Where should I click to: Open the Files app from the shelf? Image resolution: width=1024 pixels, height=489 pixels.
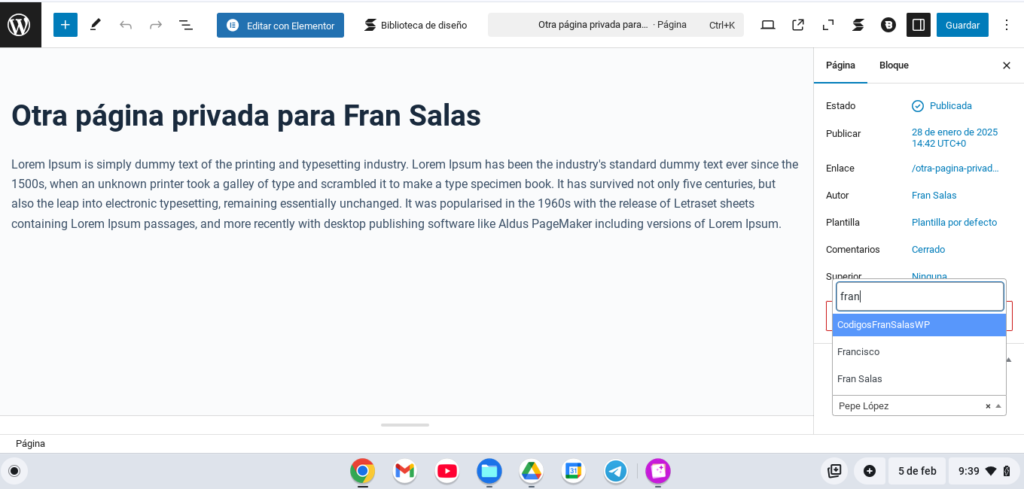coord(489,471)
